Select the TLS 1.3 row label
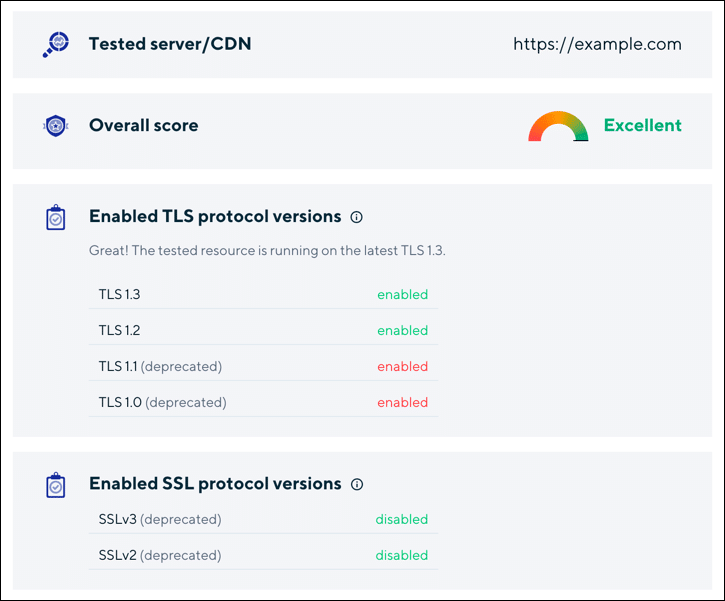 tap(119, 295)
